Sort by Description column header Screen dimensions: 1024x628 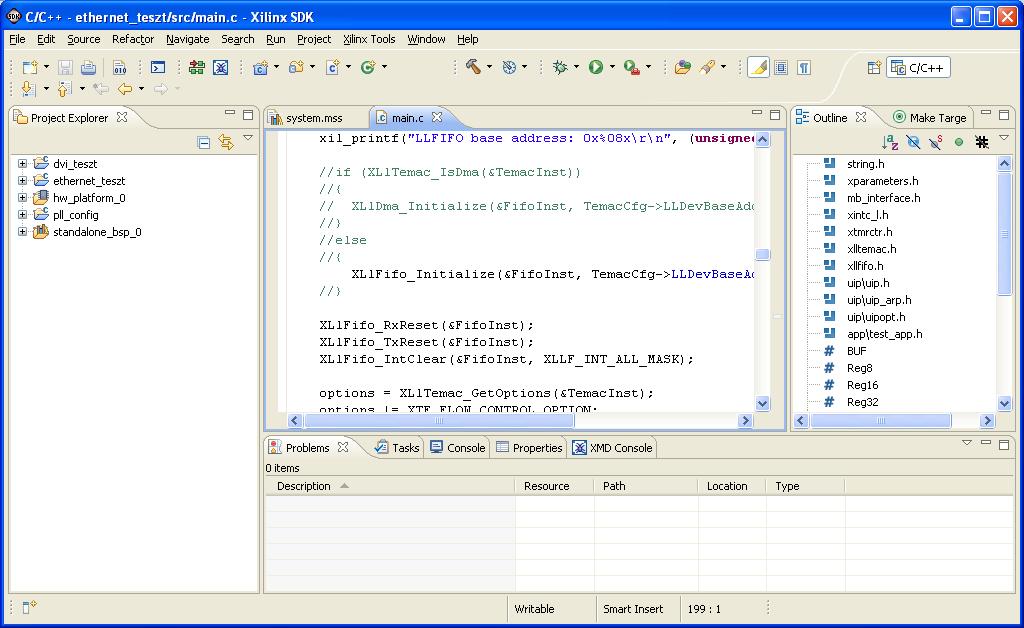coord(390,486)
